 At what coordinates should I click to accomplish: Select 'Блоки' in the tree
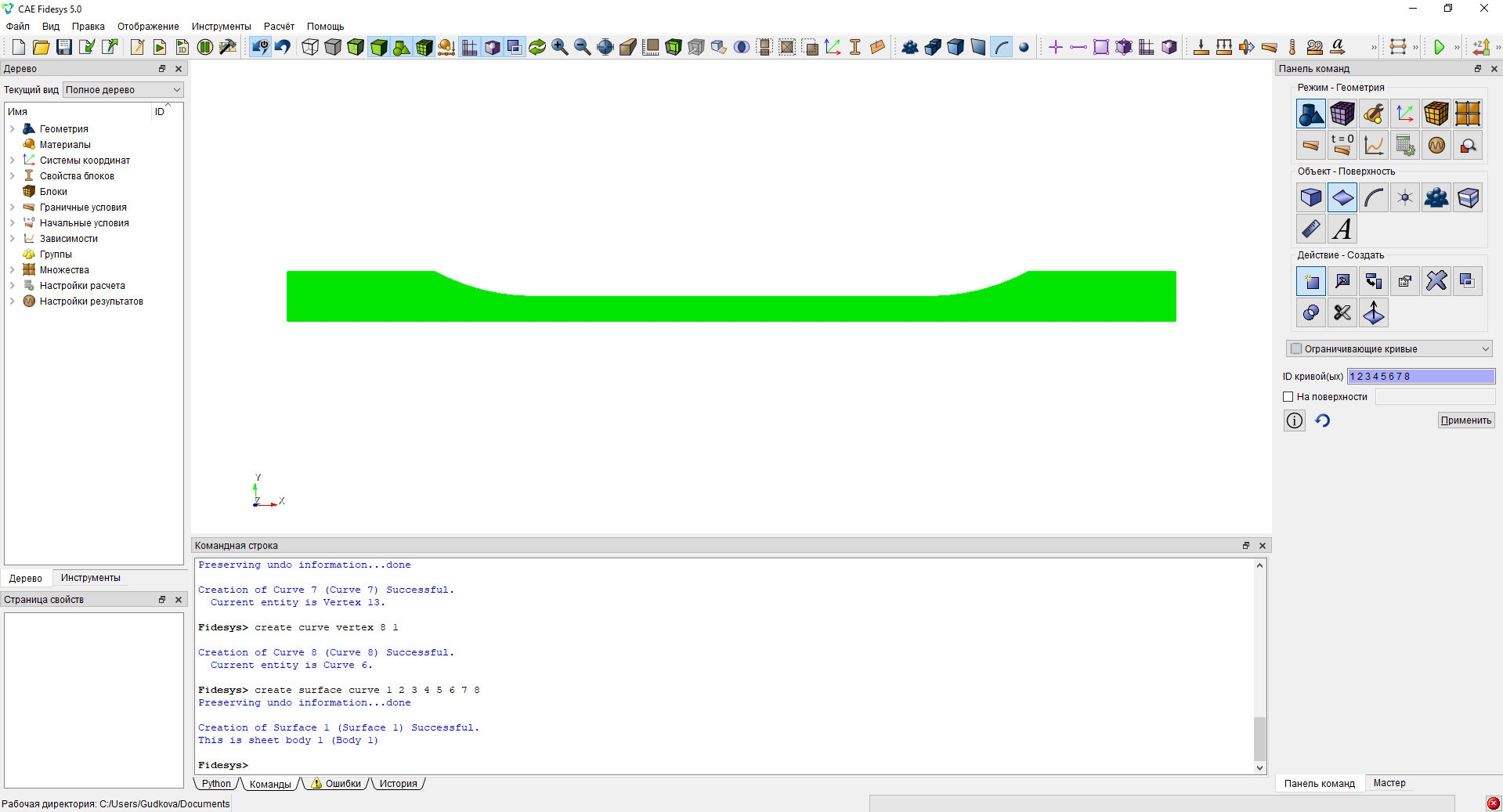(x=53, y=192)
